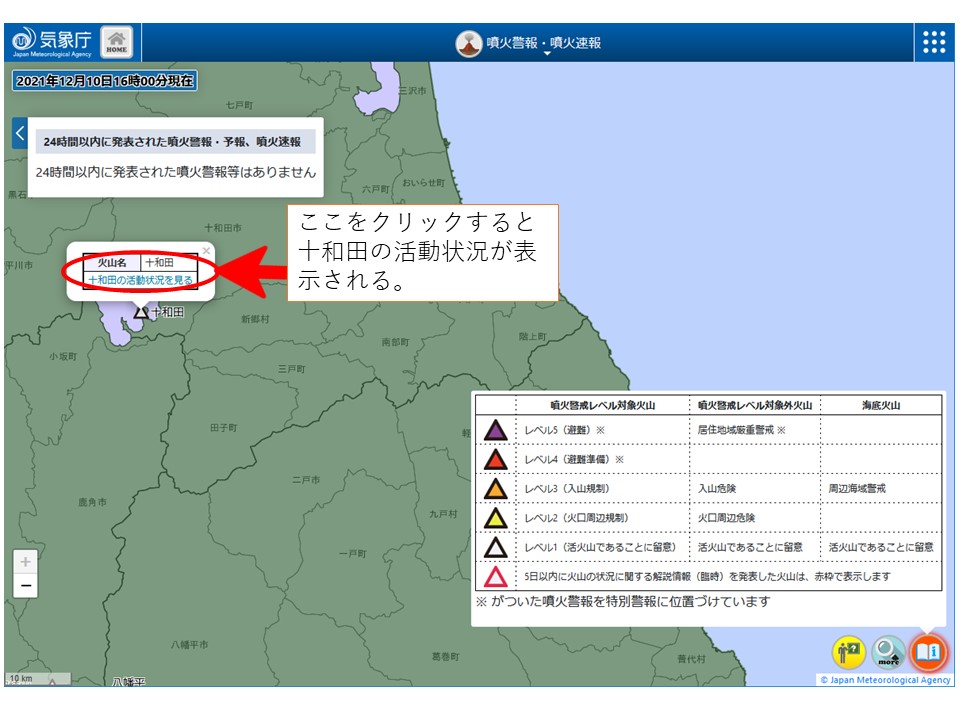960x720 pixels.
Task: Click the purple Level 5 triangle in legend
Action: [495, 430]
